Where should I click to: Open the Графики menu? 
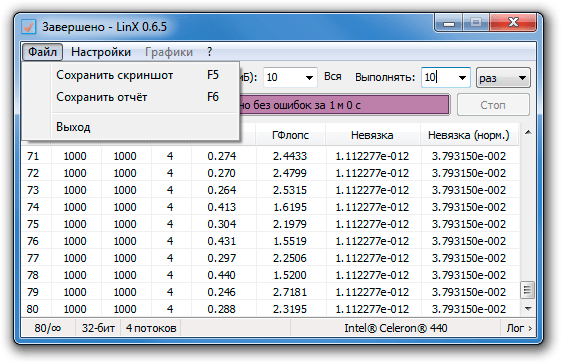[x=169, y=52]
